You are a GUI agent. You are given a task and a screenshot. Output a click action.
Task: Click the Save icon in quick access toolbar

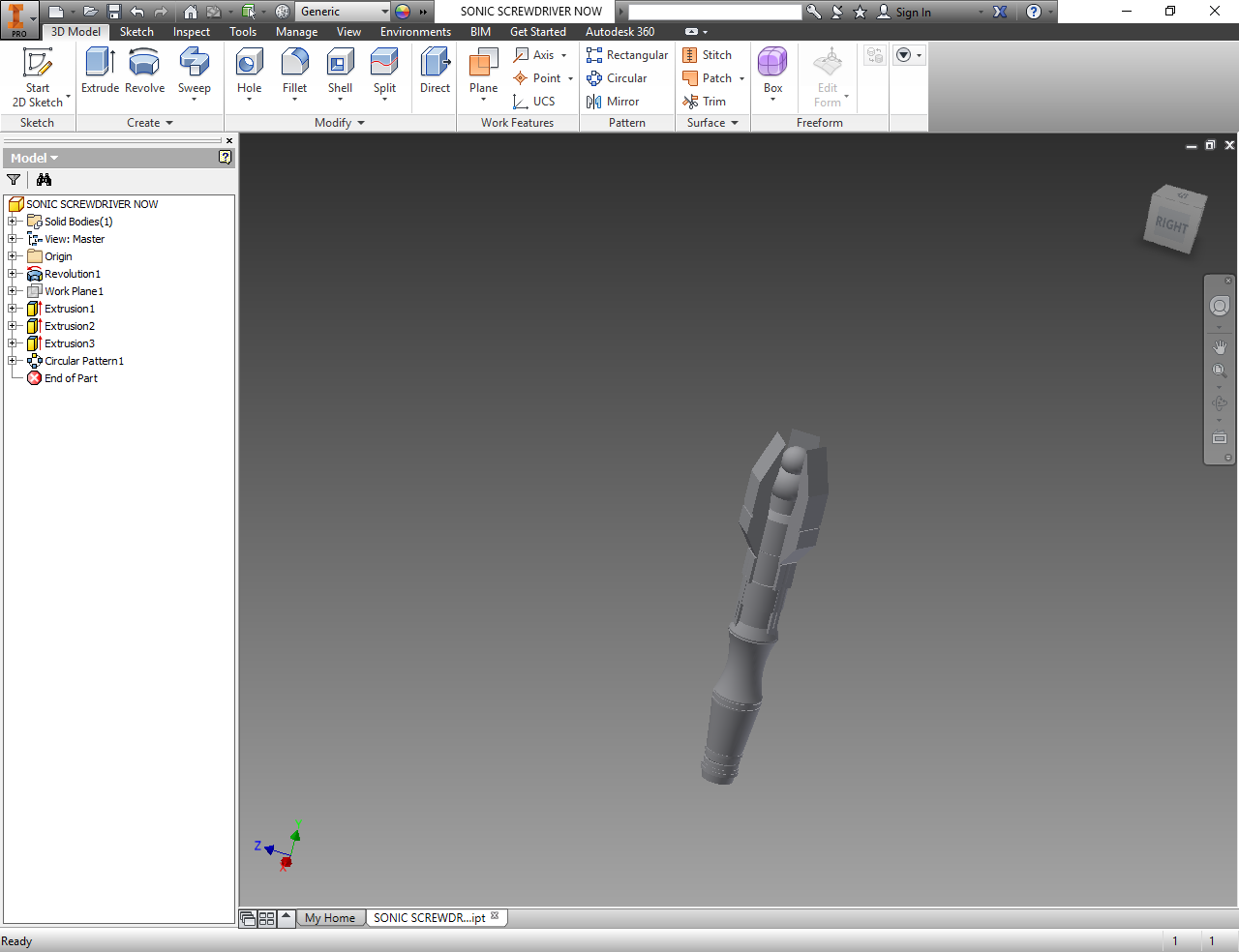pyautogui.click(x=114, y=12)
